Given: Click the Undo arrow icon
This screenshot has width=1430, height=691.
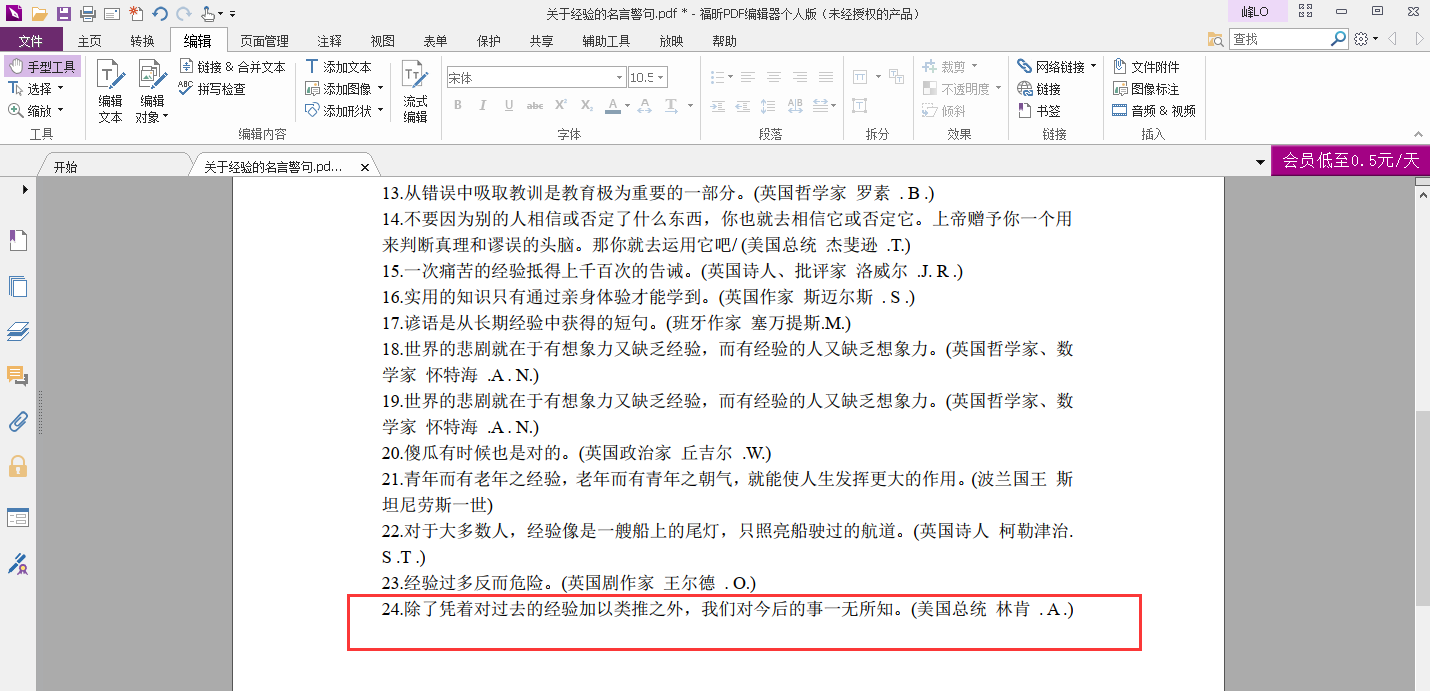Looking at the screenshot, I should (x=160, y=14).
